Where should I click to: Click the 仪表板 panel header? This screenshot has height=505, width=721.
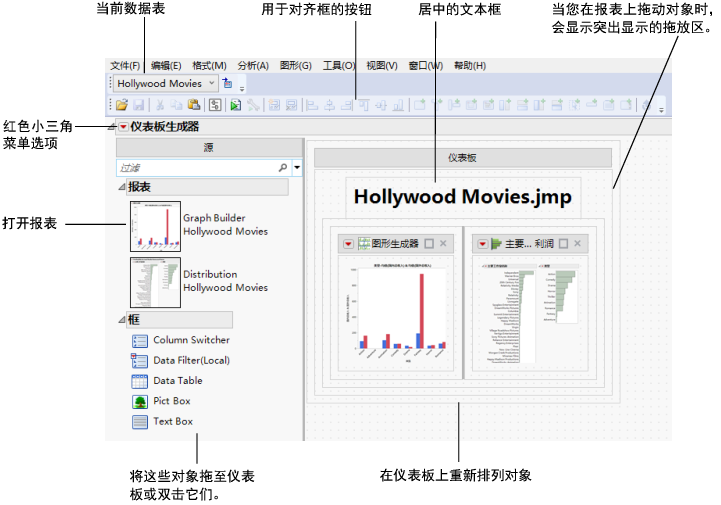point(463,158)
